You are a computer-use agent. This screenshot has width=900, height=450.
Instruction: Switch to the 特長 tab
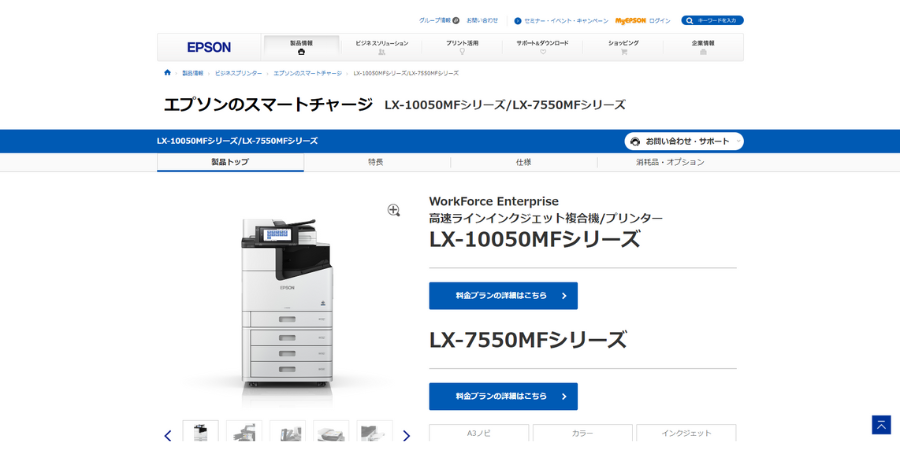tap(376, 162)
